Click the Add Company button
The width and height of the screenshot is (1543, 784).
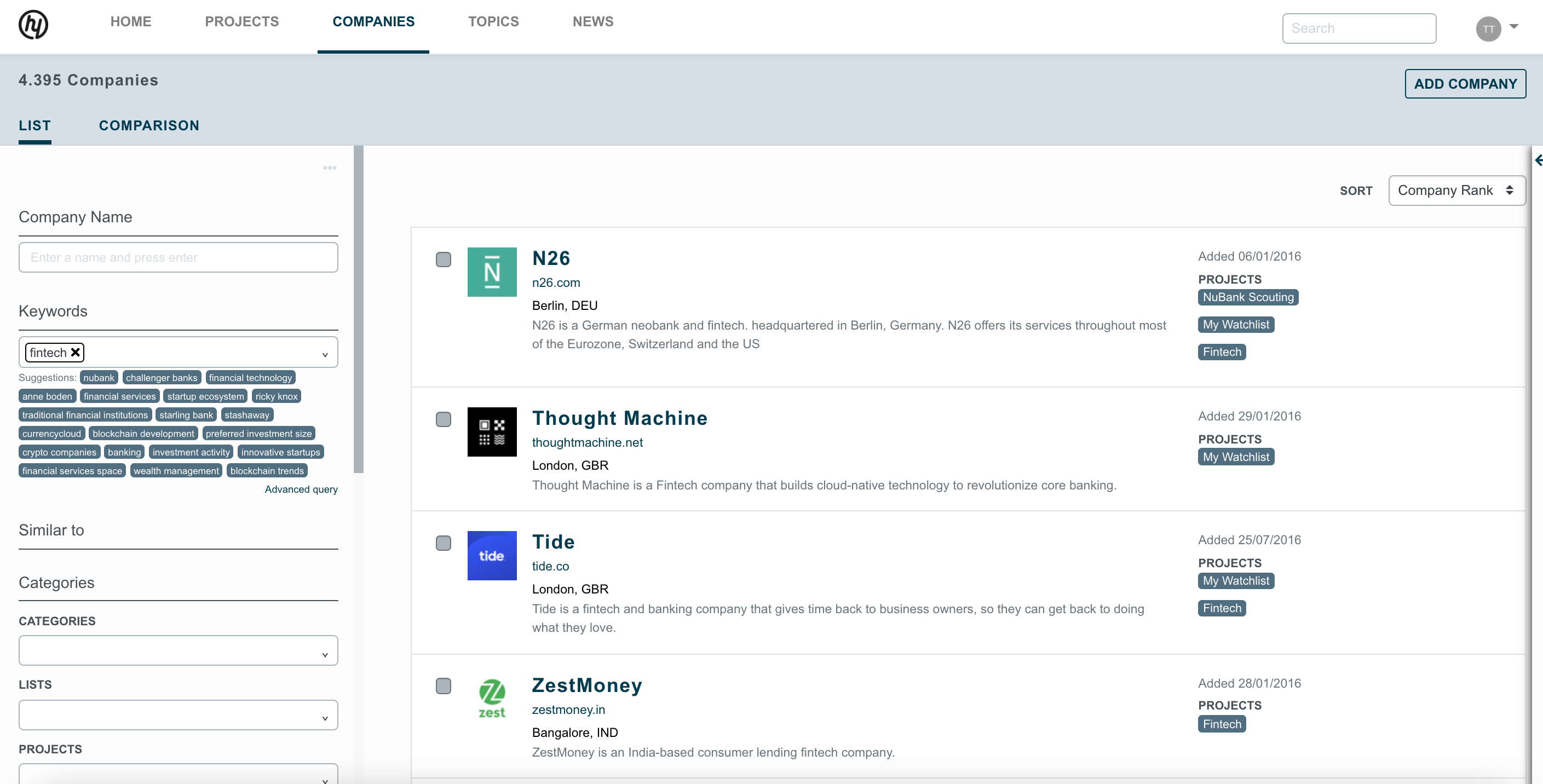click(x=1465, y=84)
